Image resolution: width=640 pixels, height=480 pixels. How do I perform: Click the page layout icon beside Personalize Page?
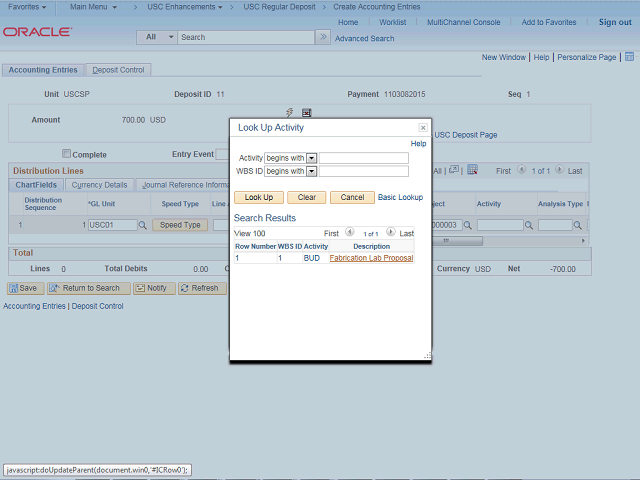tap(629, 57)
